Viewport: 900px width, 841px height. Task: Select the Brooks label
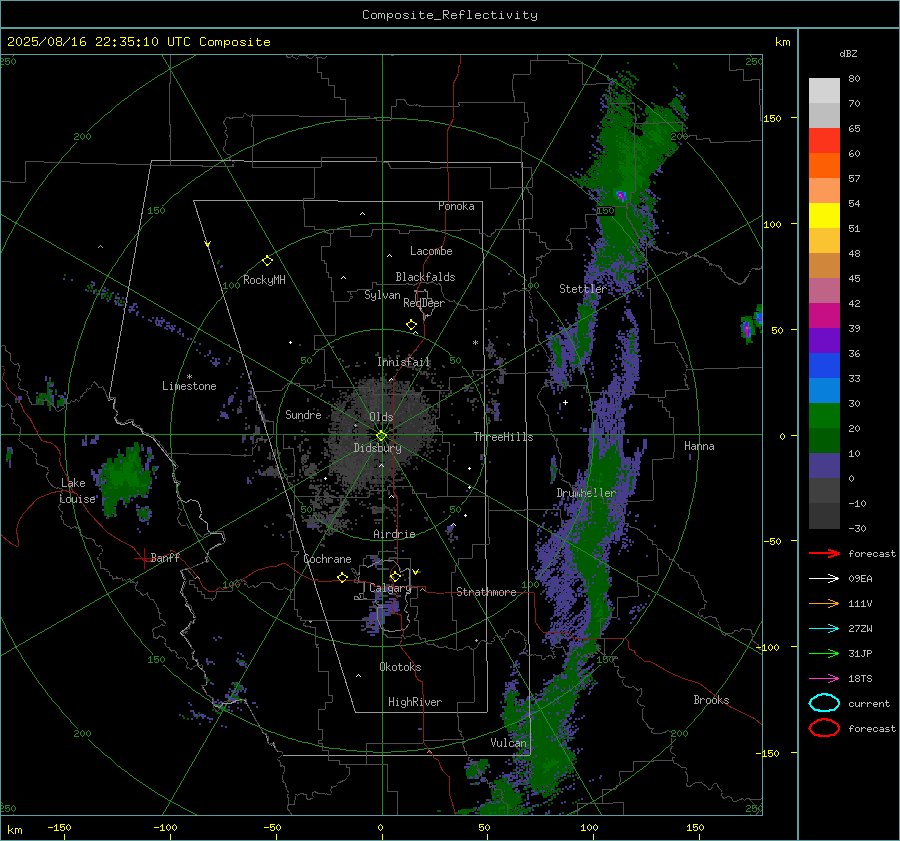pyautogui.click(x=711, y=700)
